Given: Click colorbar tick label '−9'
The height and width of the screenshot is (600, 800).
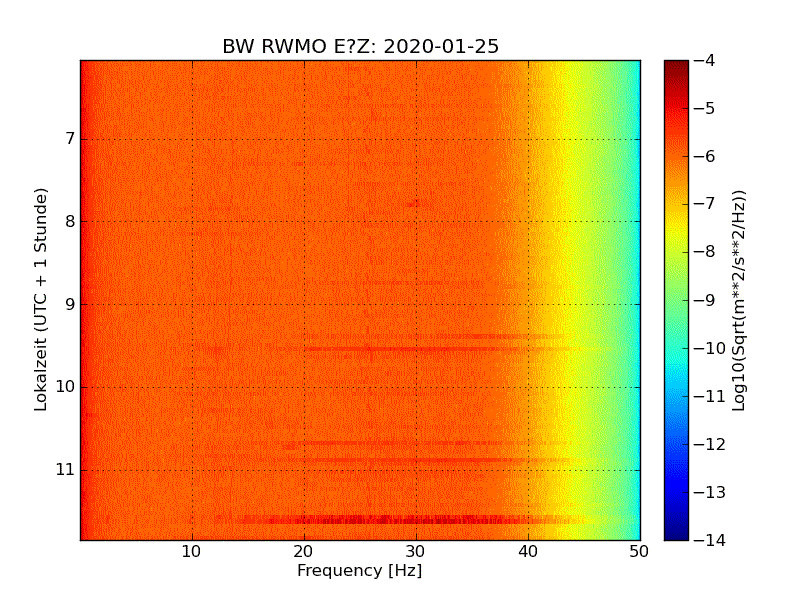Looking at the screenshot, I should 705,299.
